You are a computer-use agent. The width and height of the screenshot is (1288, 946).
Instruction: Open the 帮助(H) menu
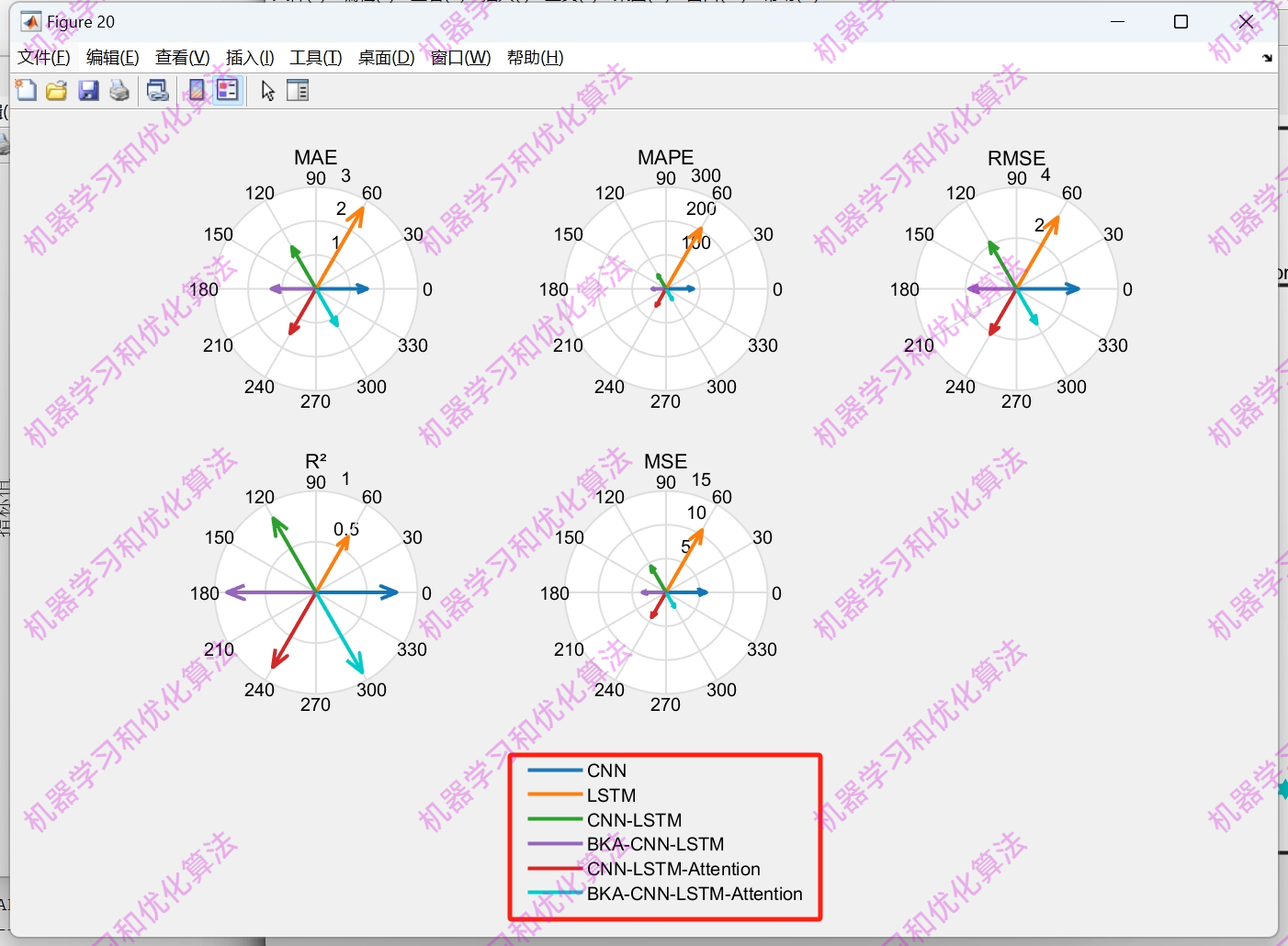(536, 58)
